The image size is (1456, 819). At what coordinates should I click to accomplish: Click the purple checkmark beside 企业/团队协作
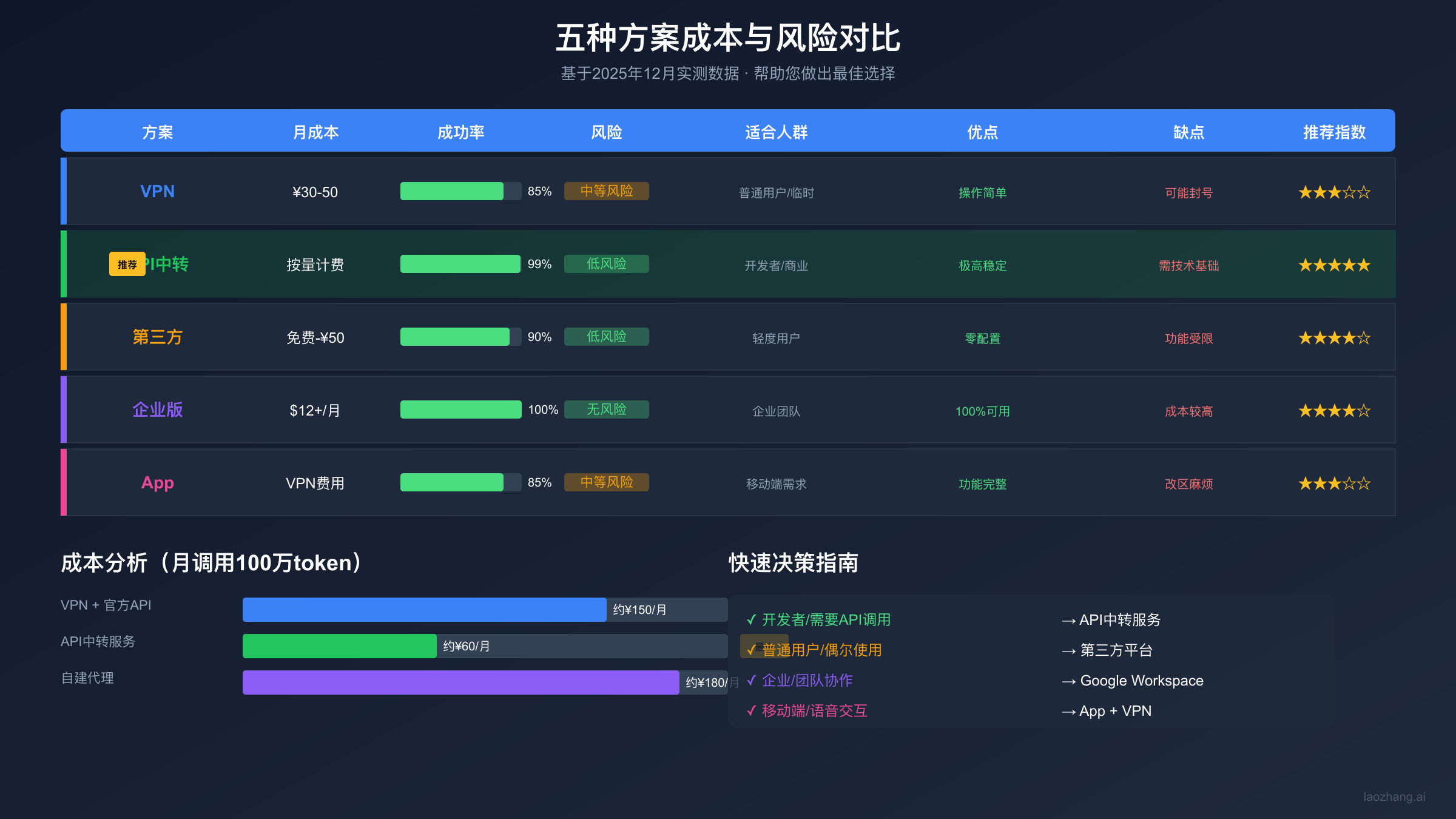750,681
